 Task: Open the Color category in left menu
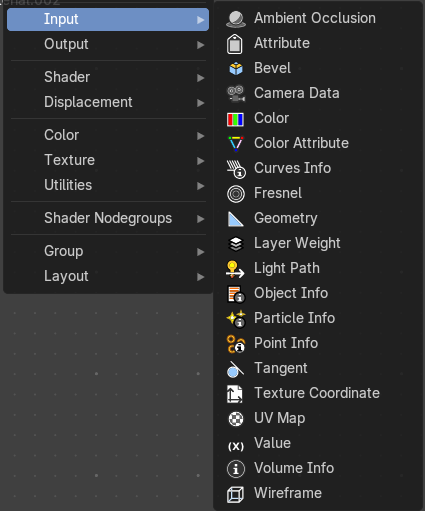[108, 135]
